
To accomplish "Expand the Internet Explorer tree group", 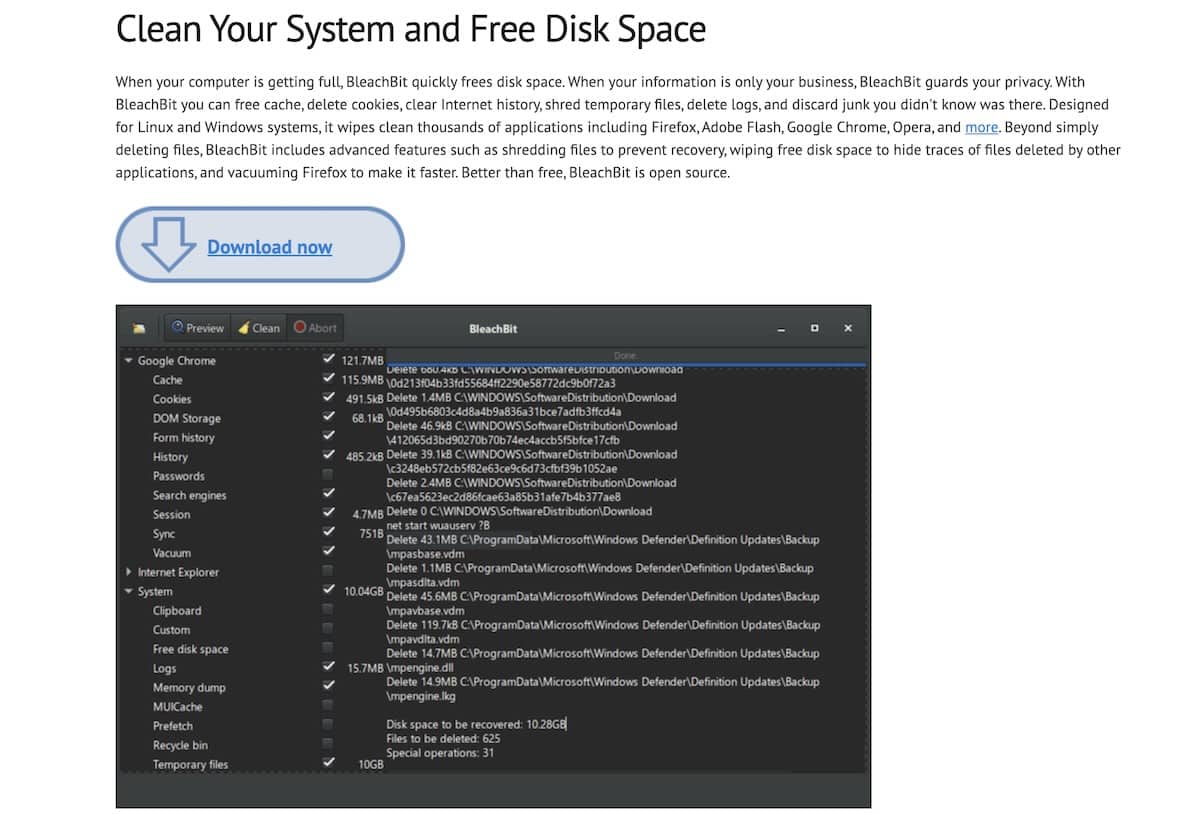I will pos(128,572).
